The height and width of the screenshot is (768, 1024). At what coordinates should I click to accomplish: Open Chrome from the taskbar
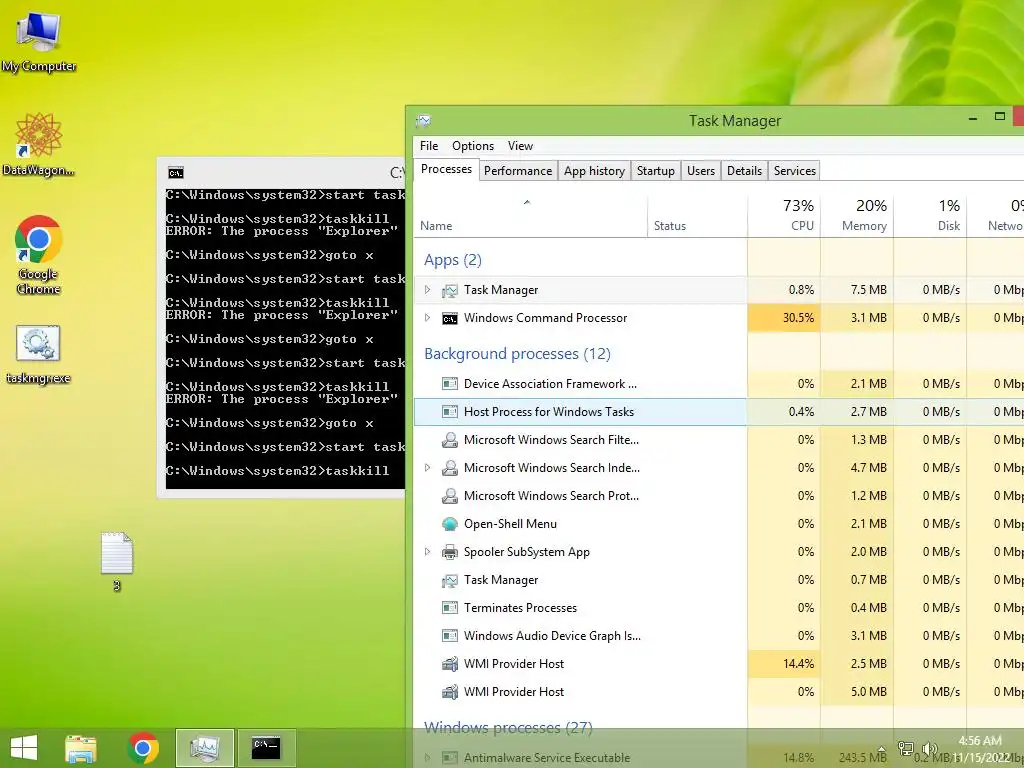pos(143,748)
